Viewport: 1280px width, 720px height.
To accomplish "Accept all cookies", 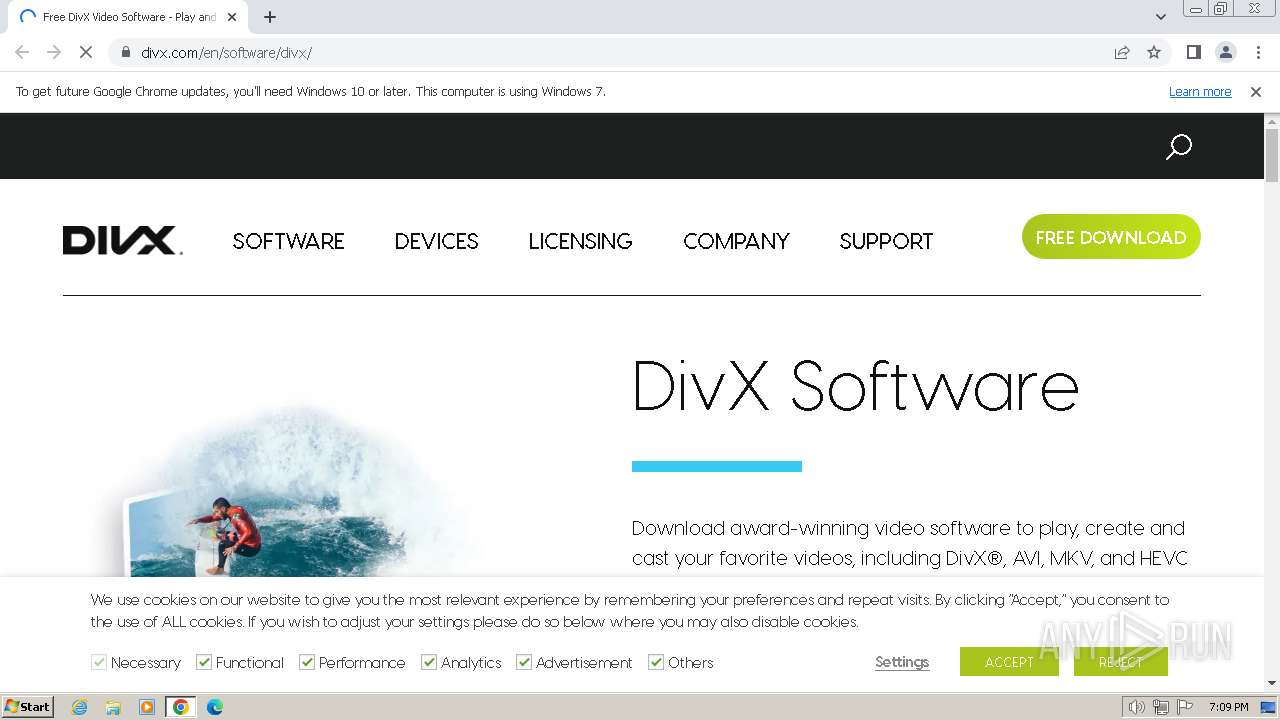I will (1009, 662).
